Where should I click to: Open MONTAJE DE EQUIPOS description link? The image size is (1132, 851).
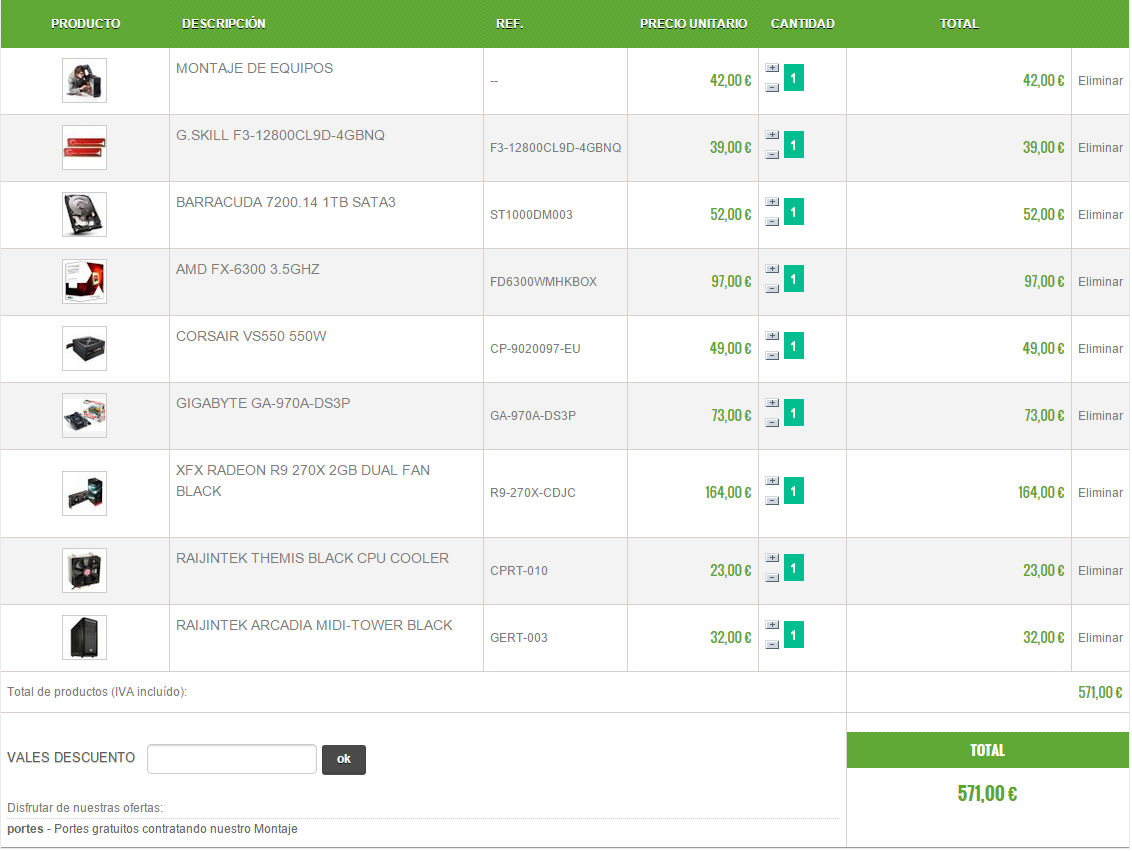(x=255, y=69)
